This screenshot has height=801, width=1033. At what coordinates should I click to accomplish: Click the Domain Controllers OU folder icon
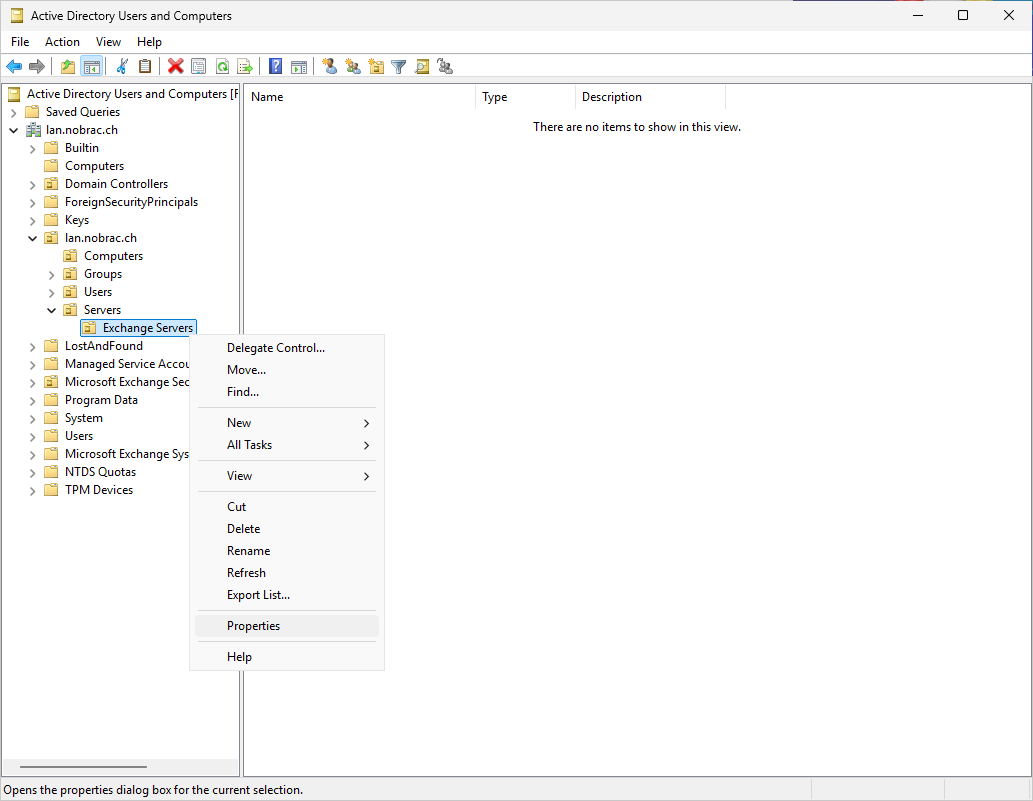[51, 184]
